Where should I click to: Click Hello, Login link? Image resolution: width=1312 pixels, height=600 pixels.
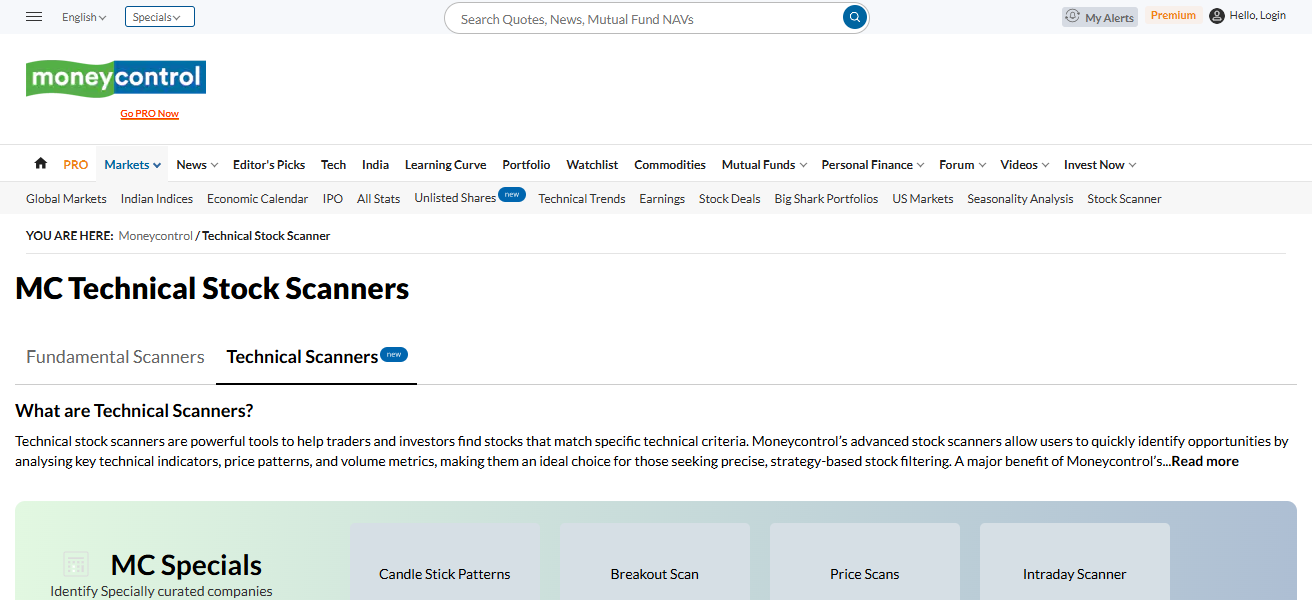pos(1257,16)
